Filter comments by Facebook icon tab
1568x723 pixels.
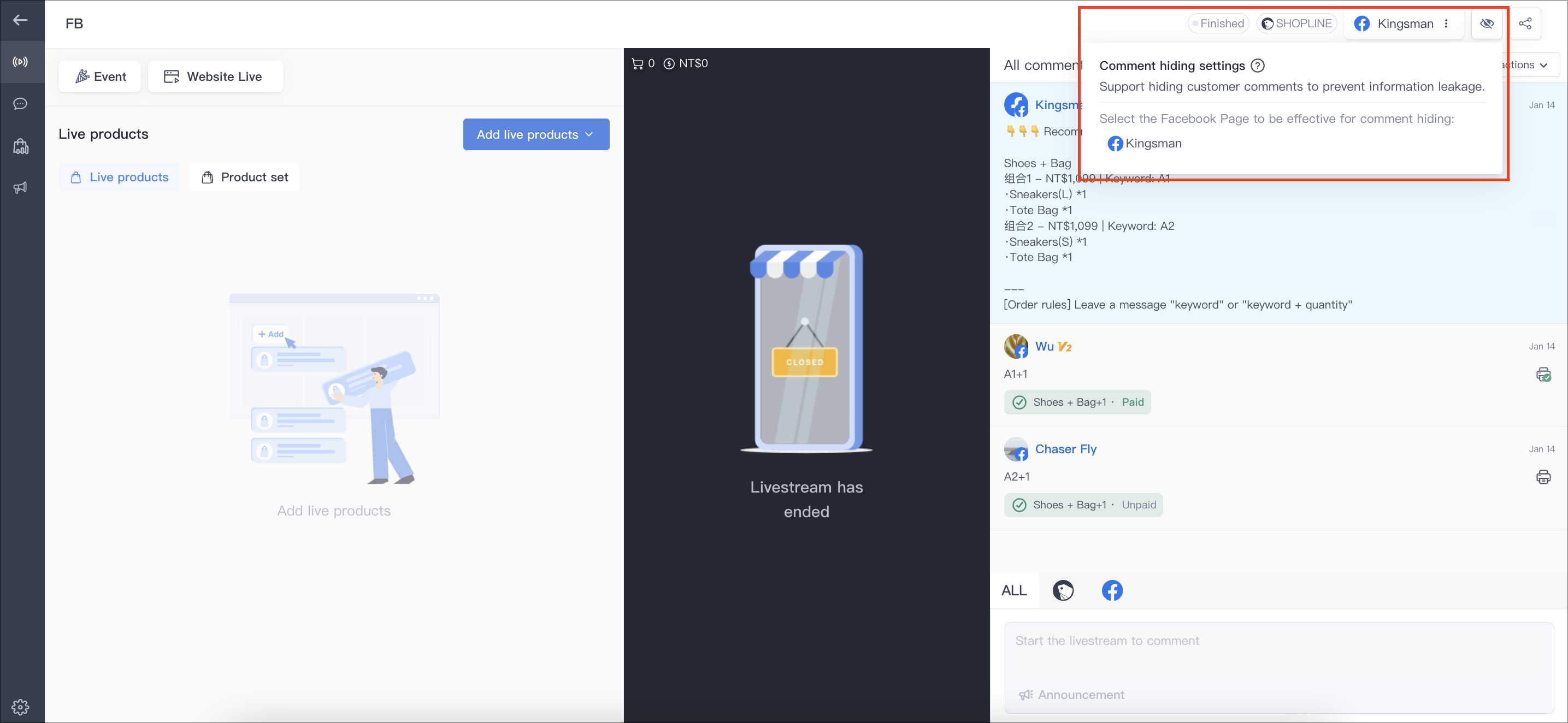(1112, 590)
